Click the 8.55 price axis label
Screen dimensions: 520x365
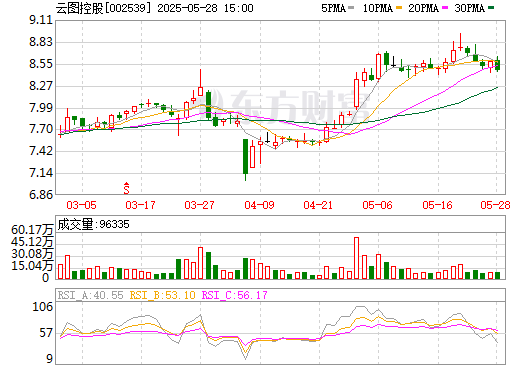coord(41,64)
